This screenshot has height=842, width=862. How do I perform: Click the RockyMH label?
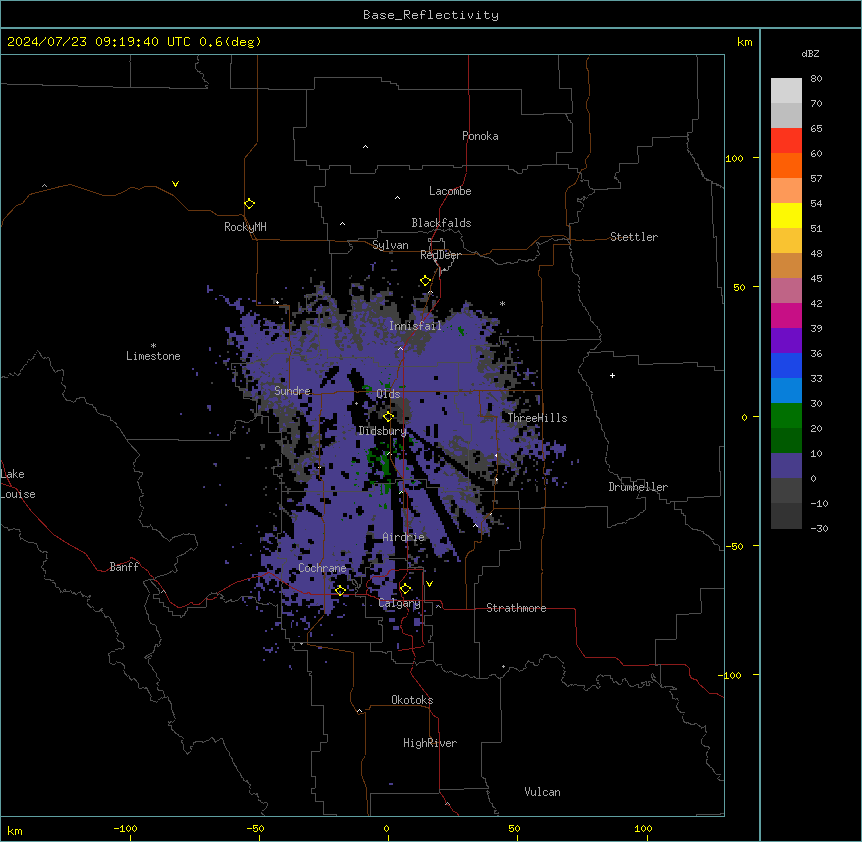(x=245, y=227)
